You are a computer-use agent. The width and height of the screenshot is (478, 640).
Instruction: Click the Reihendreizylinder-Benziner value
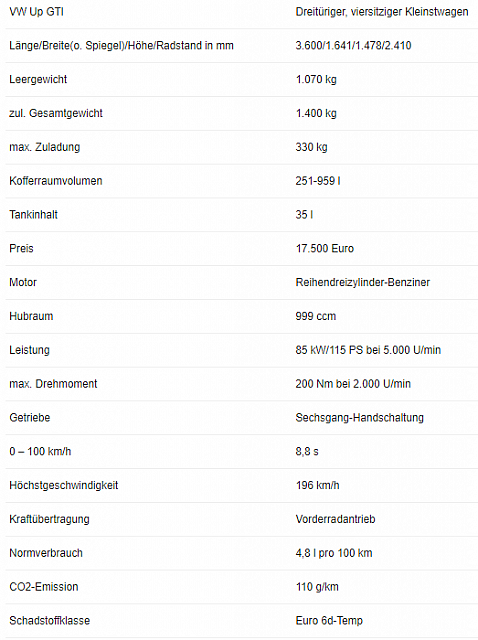[x=362, y=282]
